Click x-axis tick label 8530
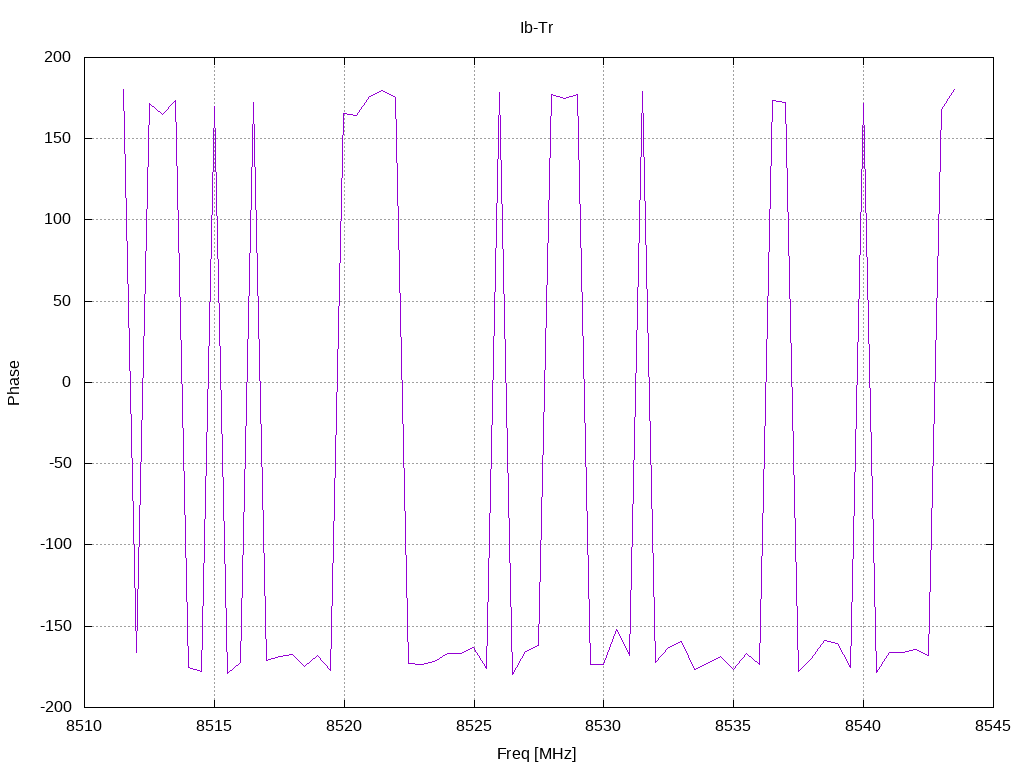The image size is (1024, 768). click(x=603, y=726)
